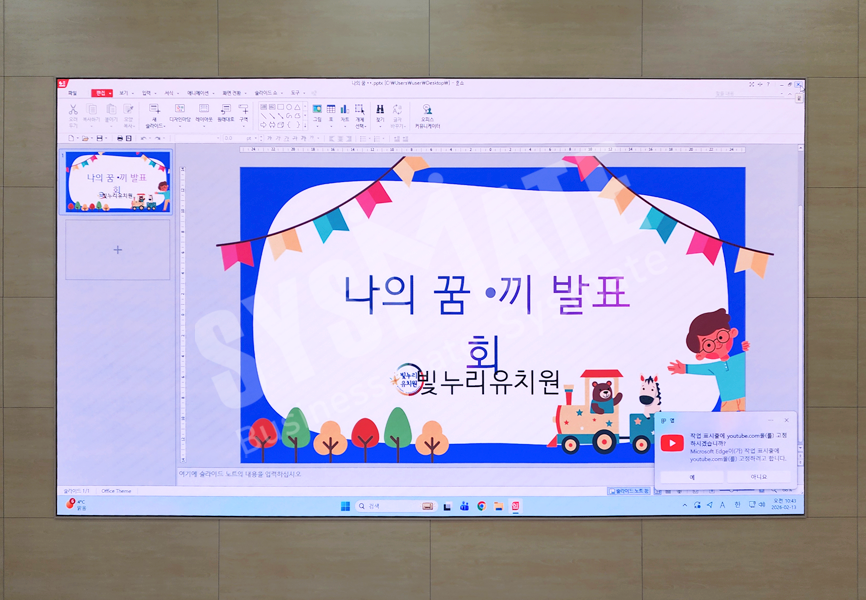Toggle the slide notes (슬라이드 노트) button

coord(628,491)
